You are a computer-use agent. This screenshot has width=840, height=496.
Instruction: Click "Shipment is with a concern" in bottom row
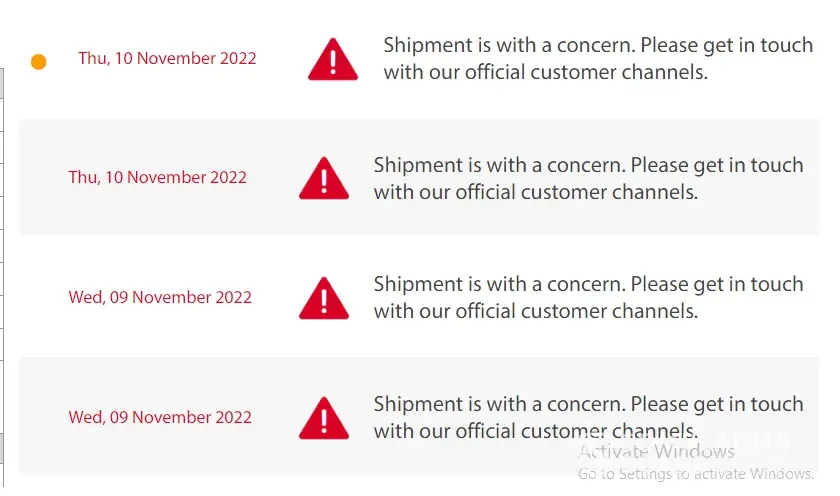point(498,404)
